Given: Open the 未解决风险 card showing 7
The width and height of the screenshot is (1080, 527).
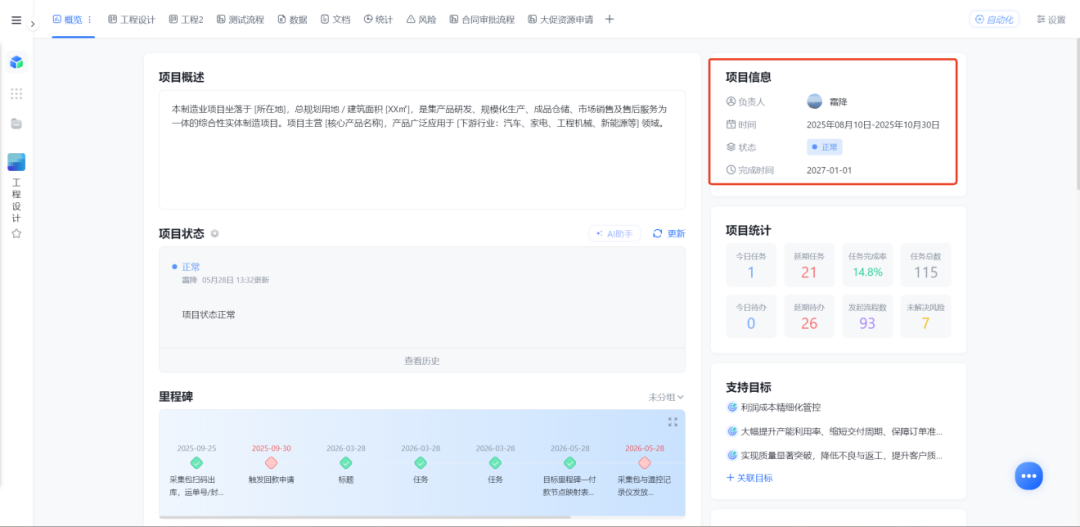Looking at the screenshot, I should pyautogui.click(x=926, y=316).
